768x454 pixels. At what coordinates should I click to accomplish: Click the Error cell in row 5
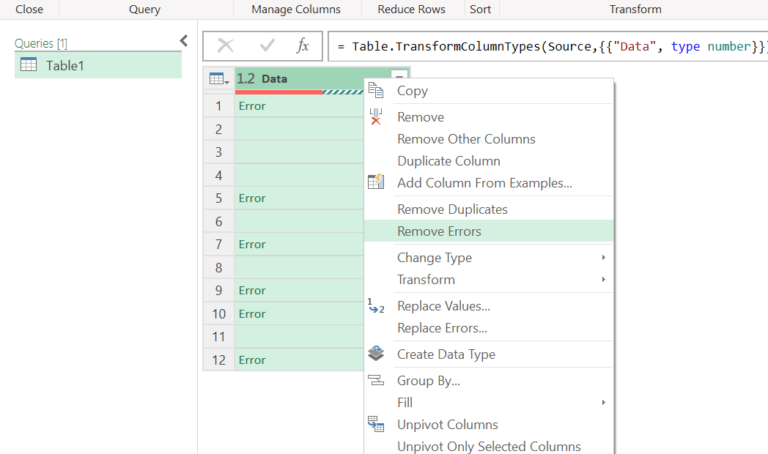point(299,198)
